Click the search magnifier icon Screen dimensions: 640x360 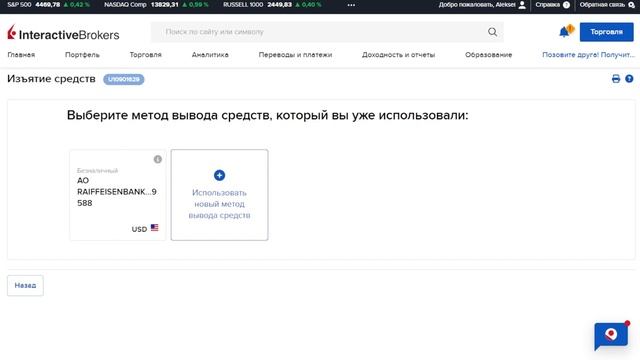(x=493, y=32)
